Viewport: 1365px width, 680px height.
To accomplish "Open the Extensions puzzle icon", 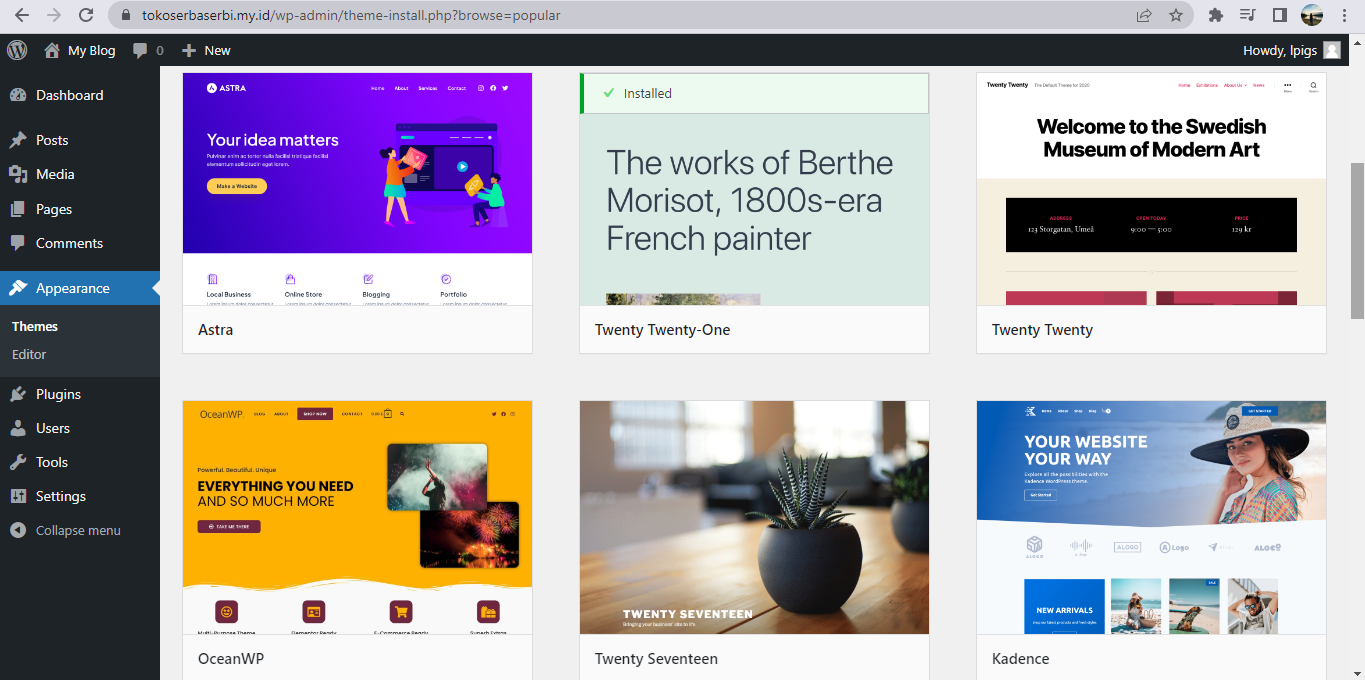I will pos(1216,15).
